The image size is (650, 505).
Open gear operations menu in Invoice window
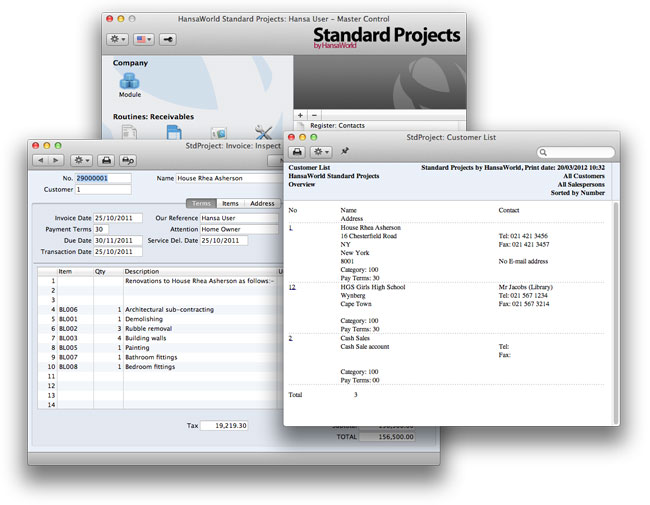click(x=81, y=160)
